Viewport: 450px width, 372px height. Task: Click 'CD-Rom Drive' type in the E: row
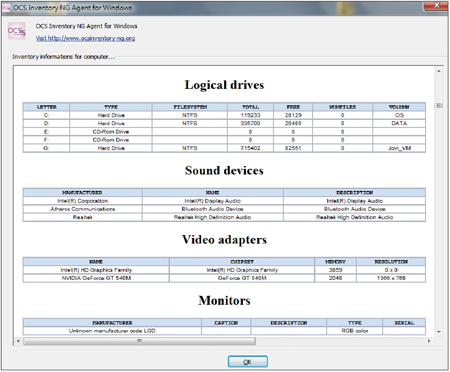[x=111, y=132]
